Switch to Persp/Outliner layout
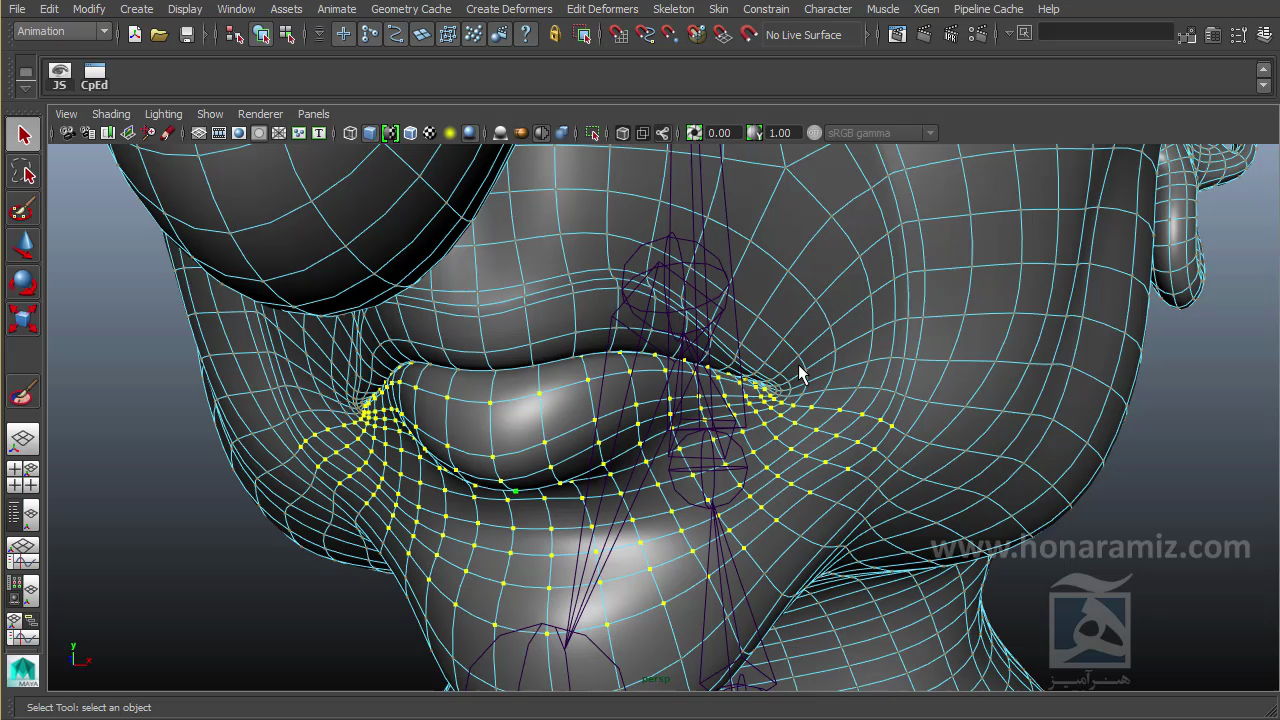1280x720 pixels. click(x=24, y=515)
